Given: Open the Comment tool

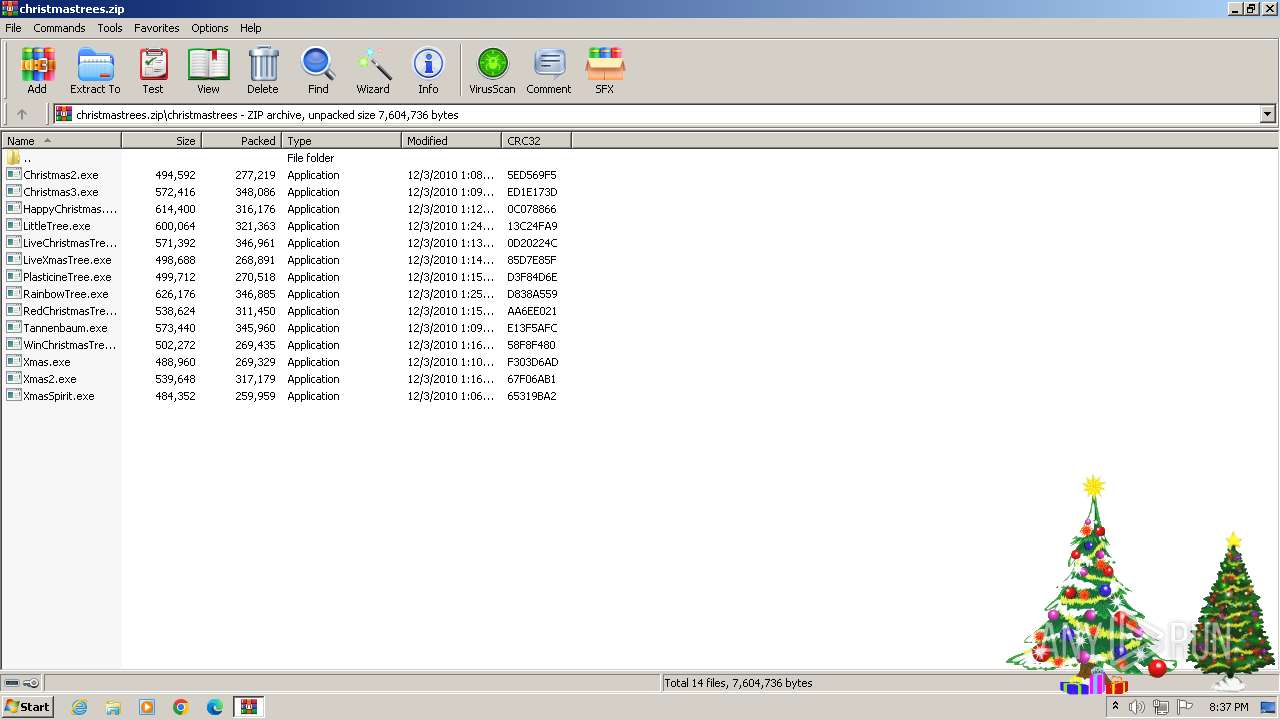Looking at the screenshot, I should (x=549, y=71).
